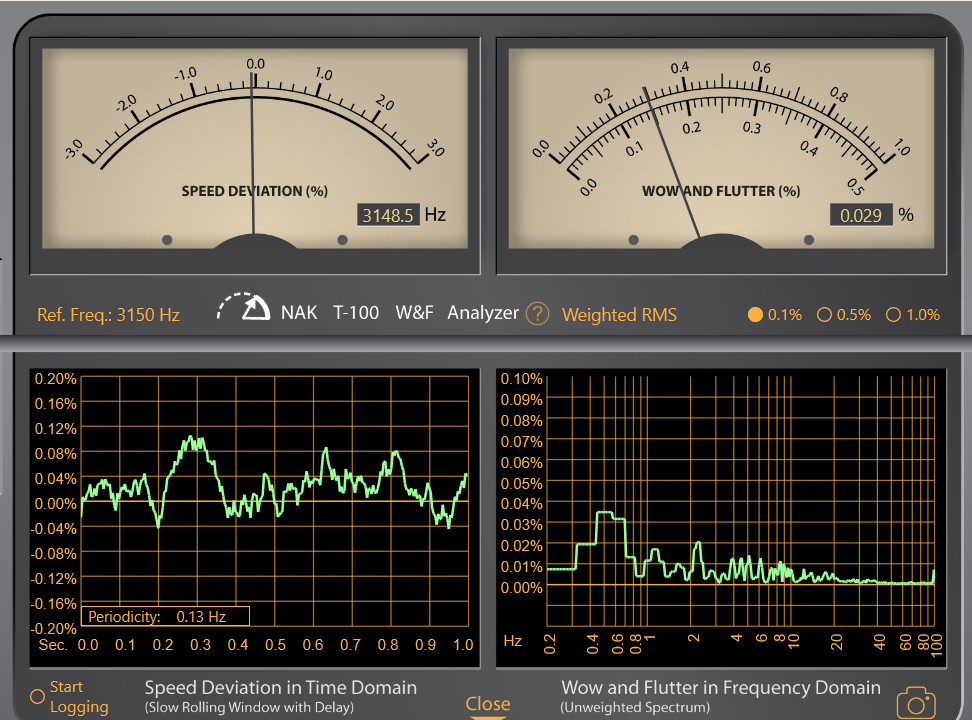Change the Weighted RMS measurement mode

[619, 315]
